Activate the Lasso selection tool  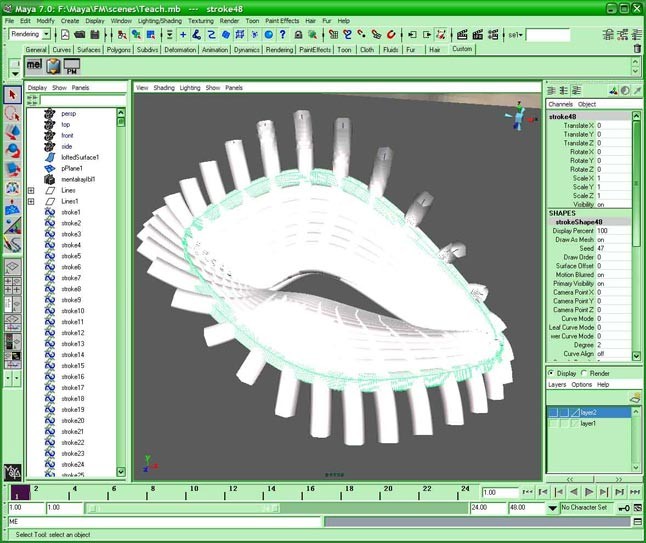click(13, 114)
